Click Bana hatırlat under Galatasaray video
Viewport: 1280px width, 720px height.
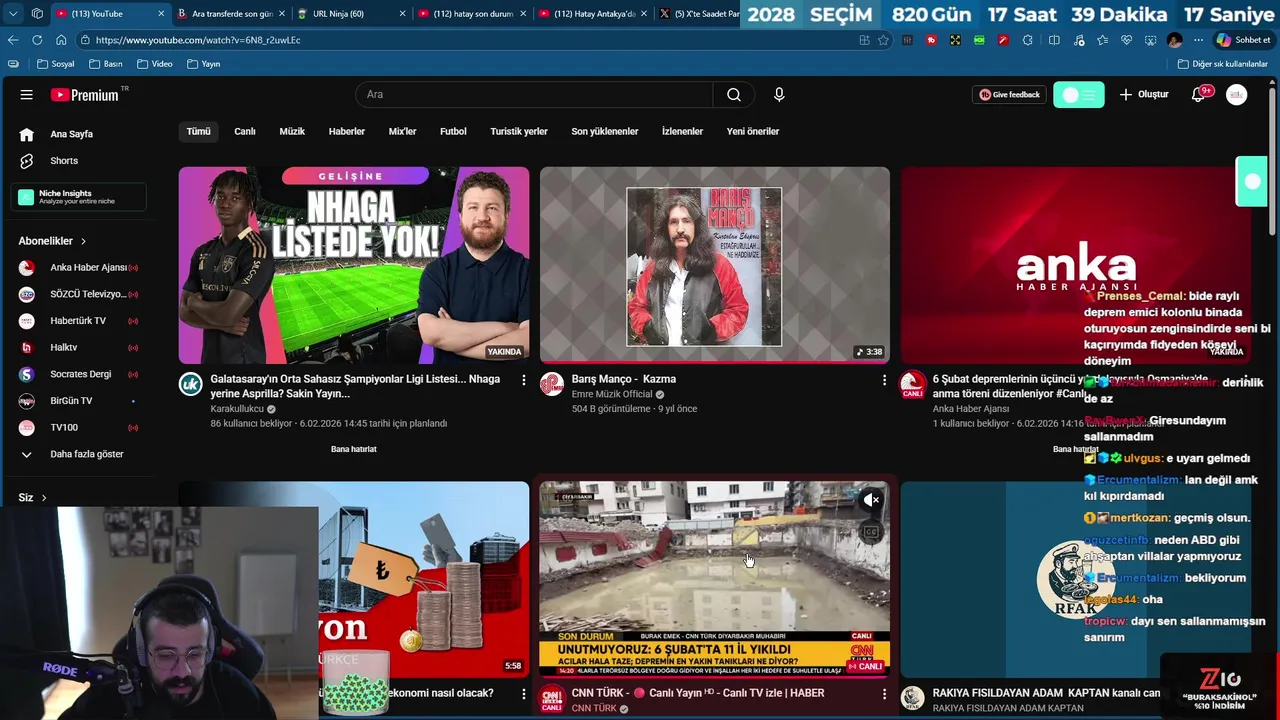[354, 449]
